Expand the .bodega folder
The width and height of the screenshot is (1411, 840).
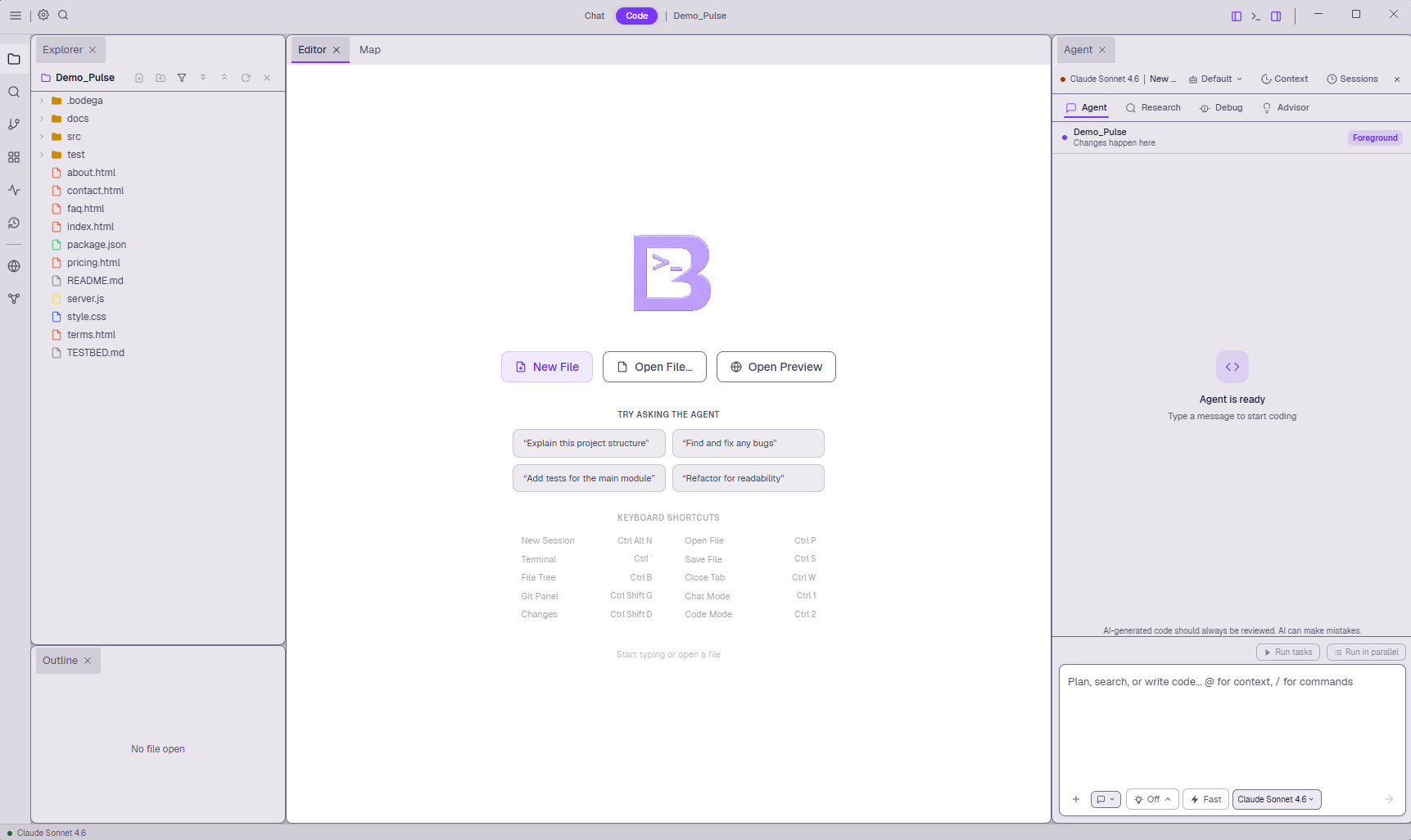pos(42,101)
